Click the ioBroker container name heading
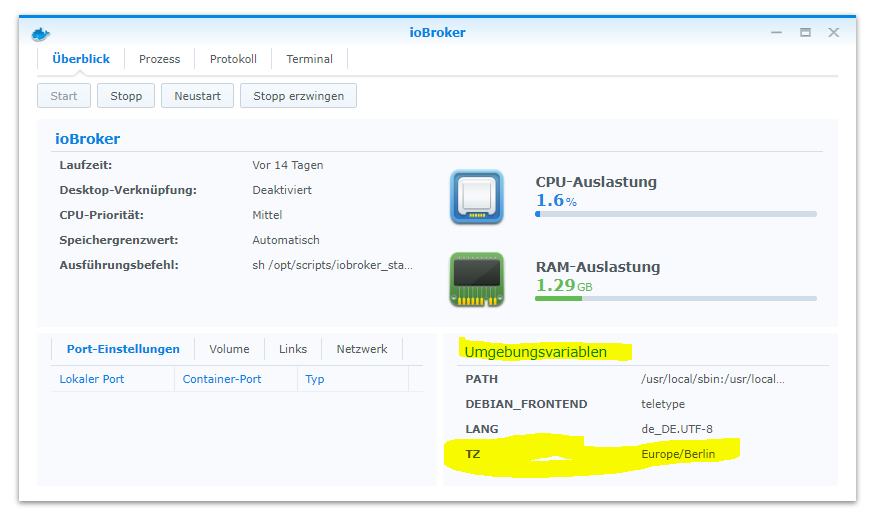The height and width of the screenshot is (521, 878). tap(87, 139)
